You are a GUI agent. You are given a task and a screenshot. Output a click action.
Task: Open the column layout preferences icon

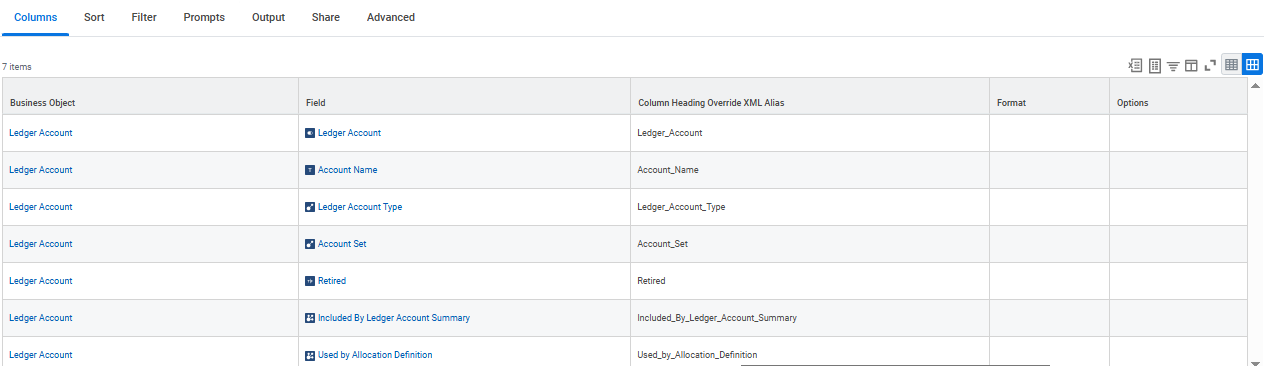[x=1191, y=65]
